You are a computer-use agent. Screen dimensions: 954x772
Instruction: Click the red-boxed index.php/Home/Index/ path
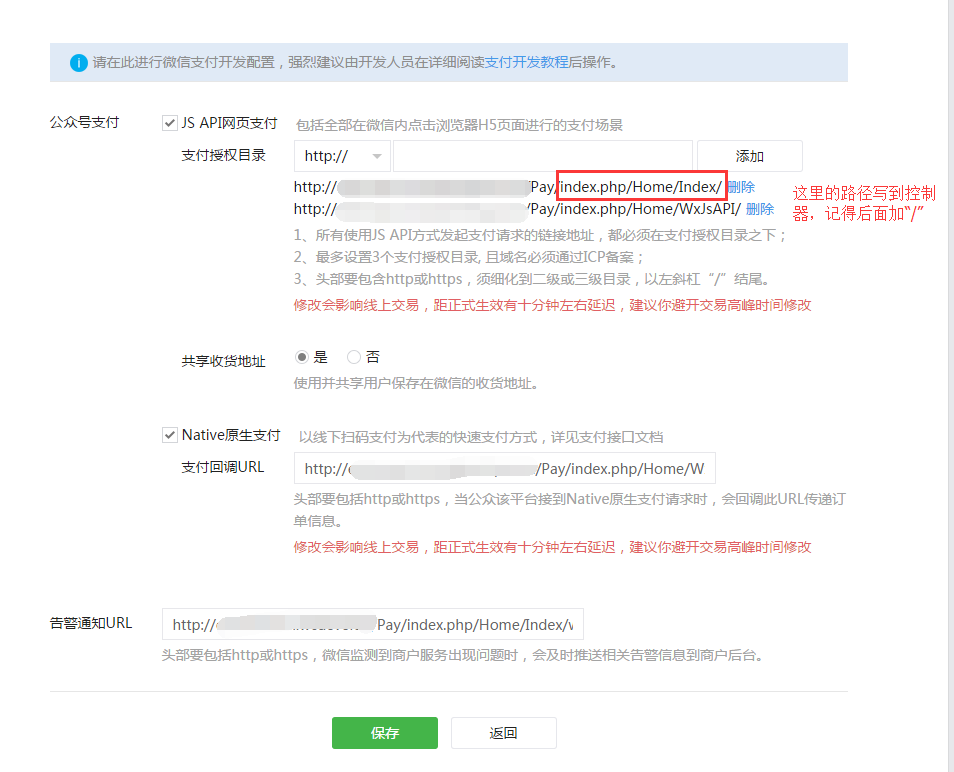click(x=640, y=187)
